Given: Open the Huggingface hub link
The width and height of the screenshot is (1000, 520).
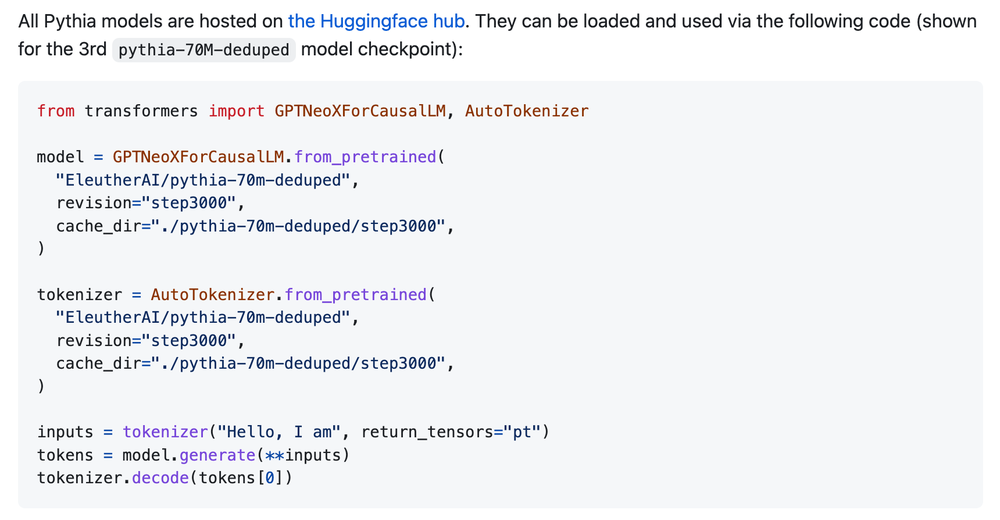Looking at the screenshot, I should (x=376, y=21).
